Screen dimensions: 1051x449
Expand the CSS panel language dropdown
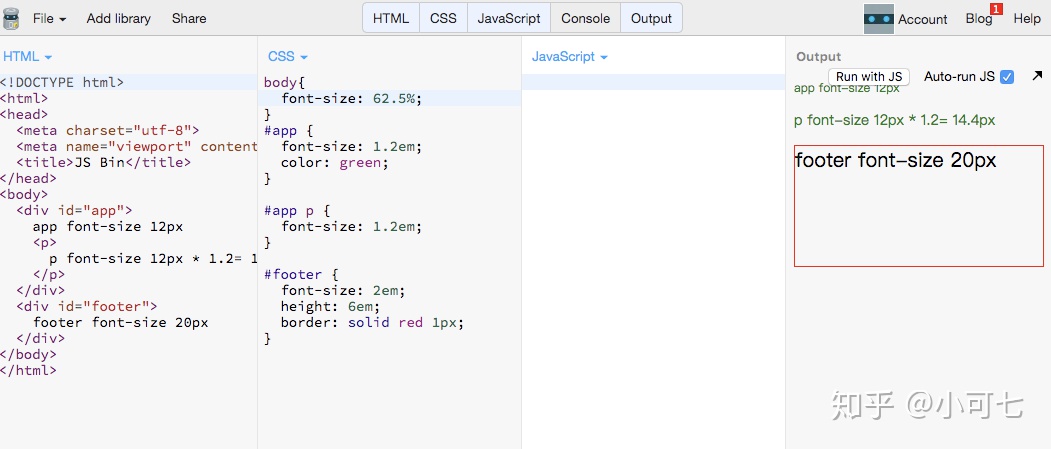[288, 57]
